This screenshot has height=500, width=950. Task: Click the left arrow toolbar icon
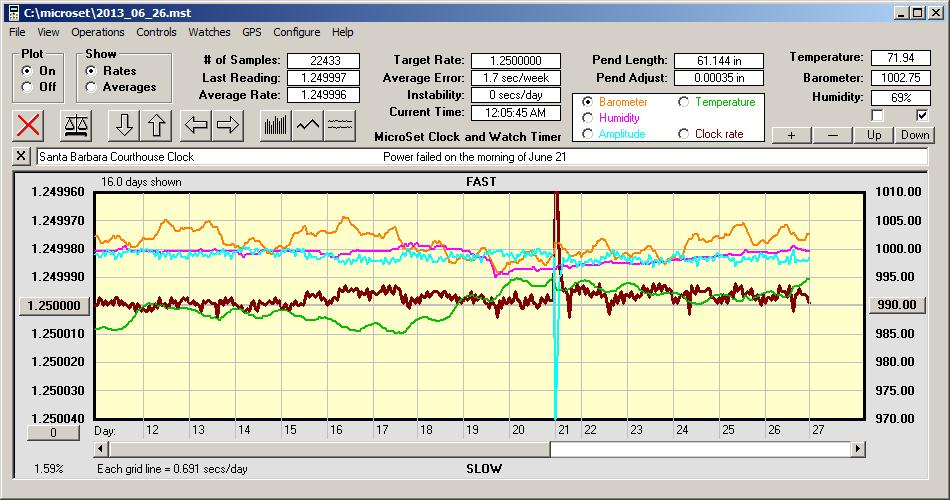pyautogui.click(x=197, y=125)
